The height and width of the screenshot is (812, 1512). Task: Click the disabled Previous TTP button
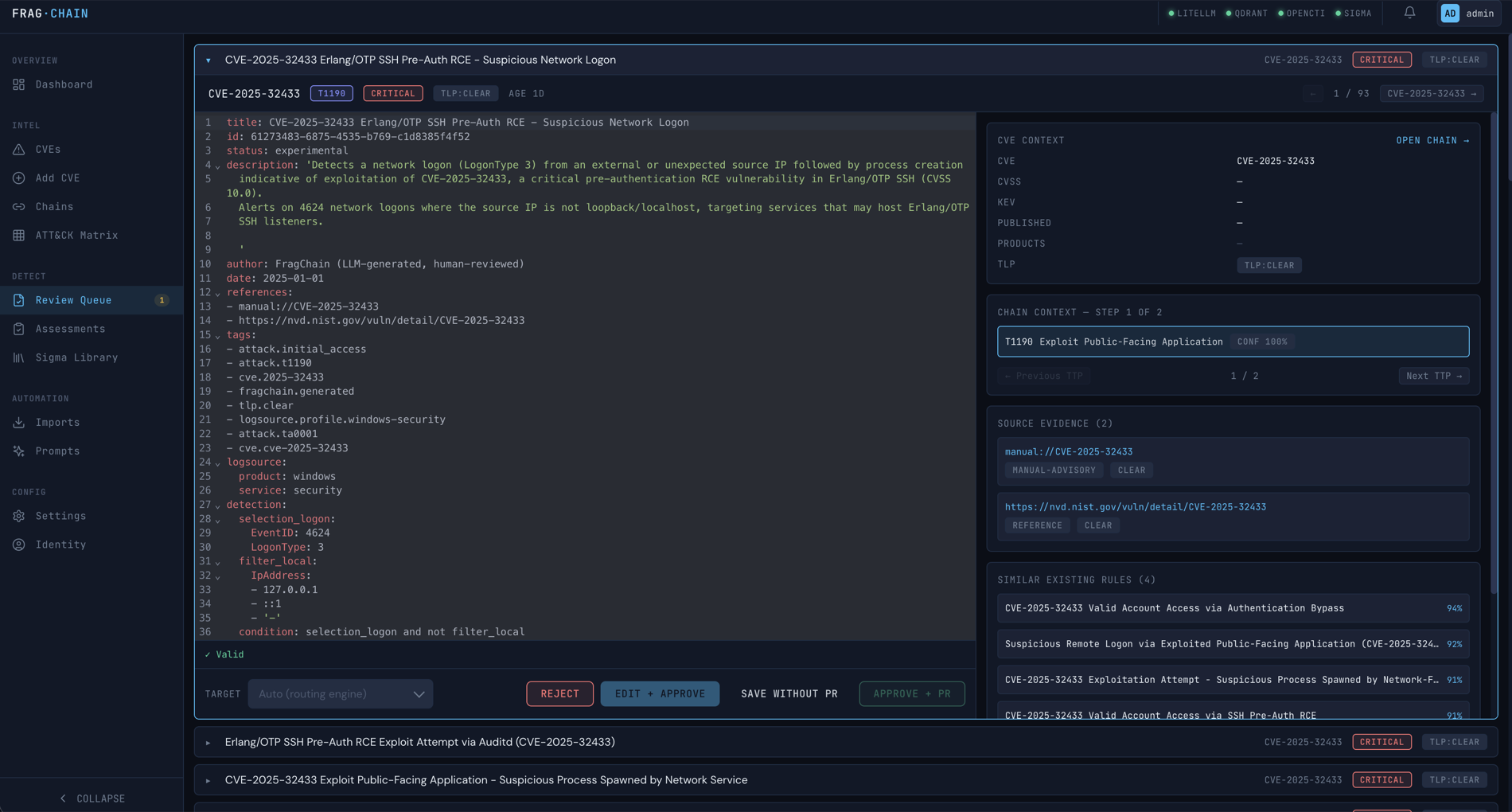point(1043,376)
